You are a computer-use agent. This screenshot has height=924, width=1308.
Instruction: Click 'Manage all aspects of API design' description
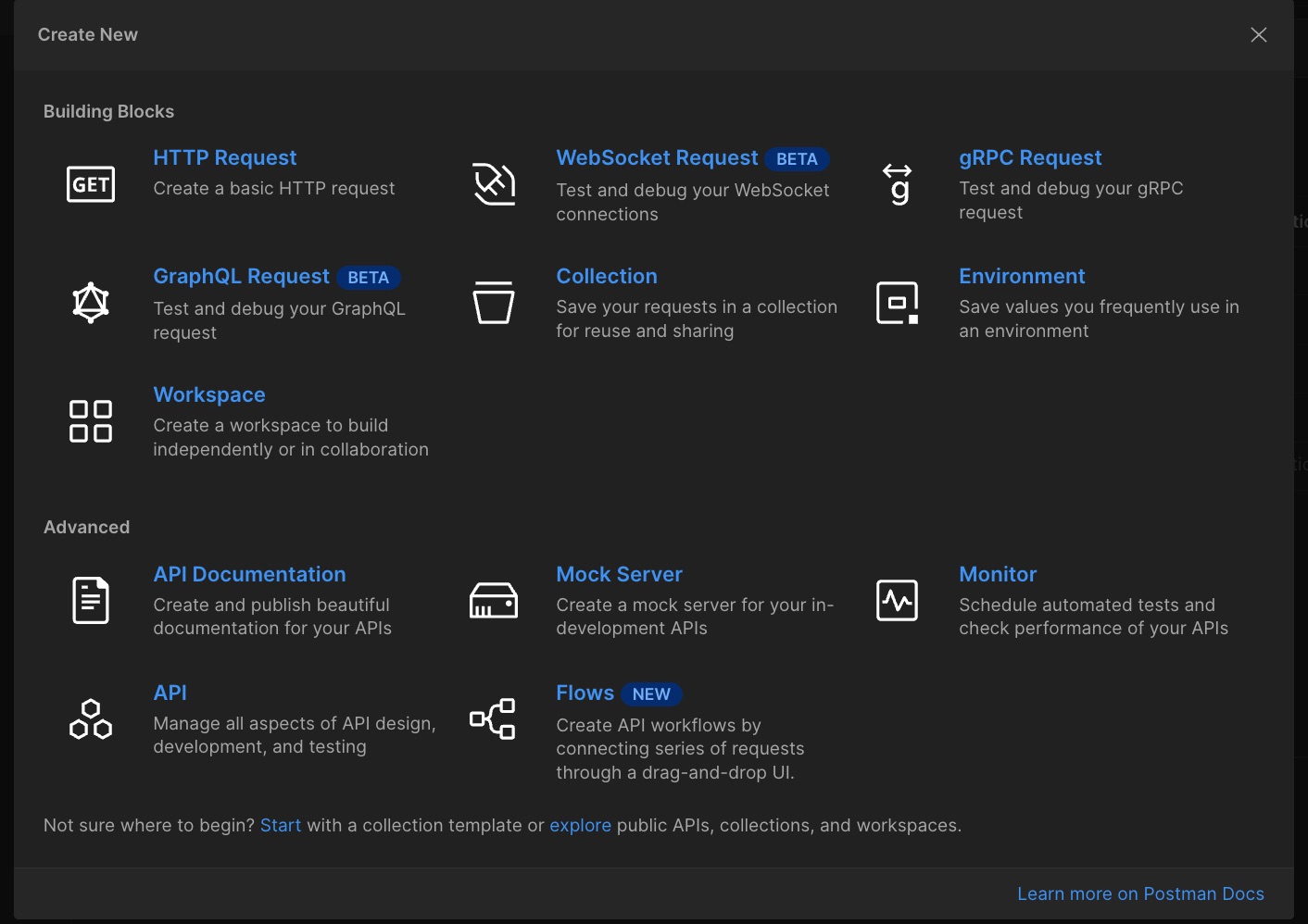[295, 735]
